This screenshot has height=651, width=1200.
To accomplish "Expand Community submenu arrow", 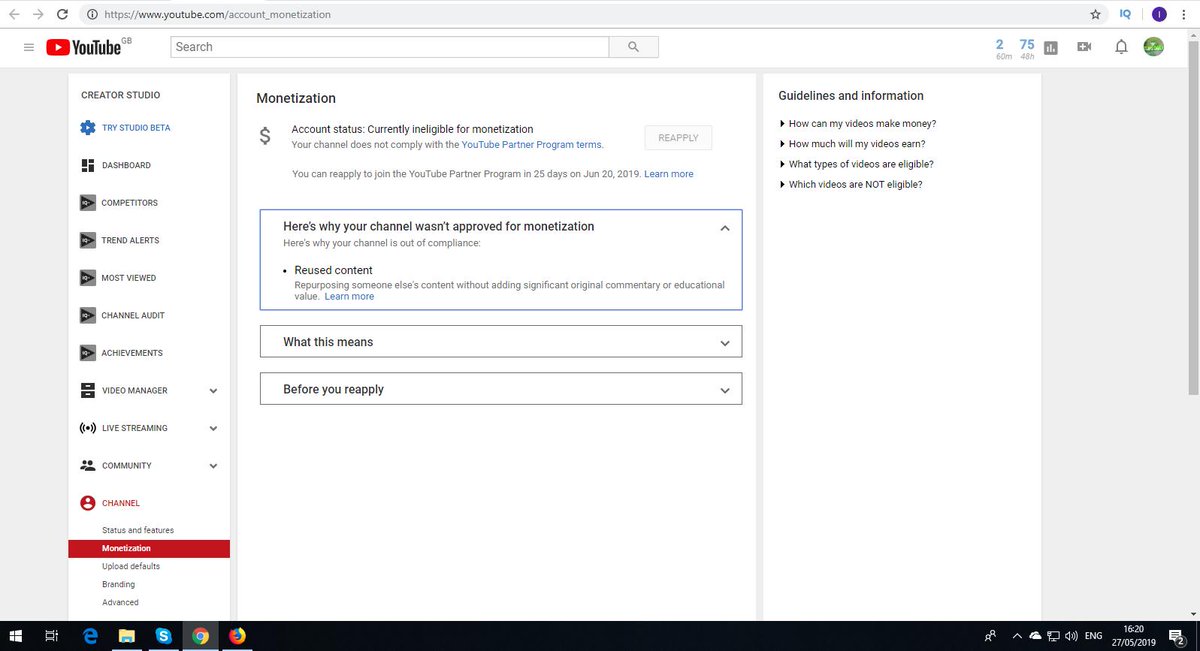I will (213, 466).
